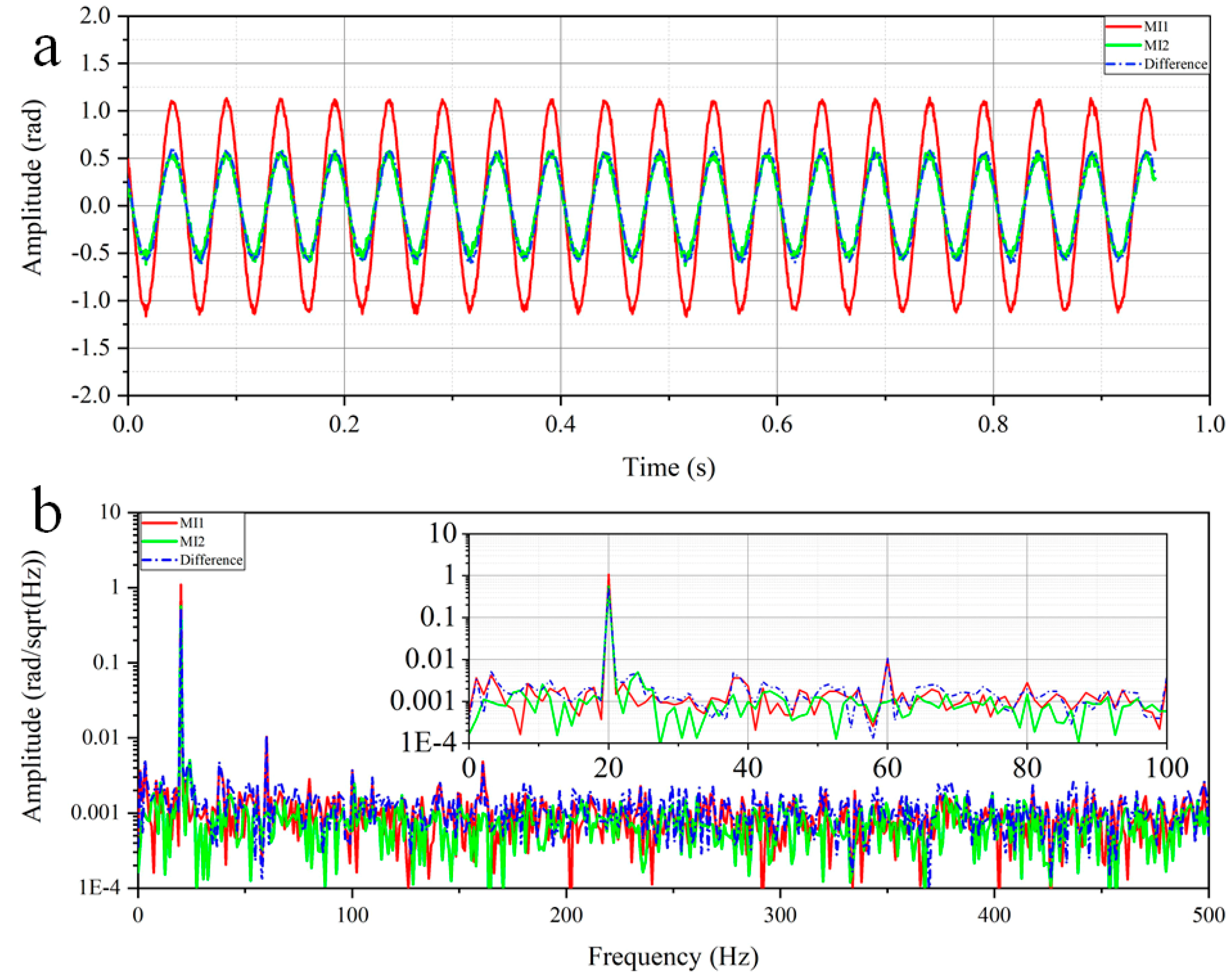Click the 60 tick label in inset plot

point(887,768)
